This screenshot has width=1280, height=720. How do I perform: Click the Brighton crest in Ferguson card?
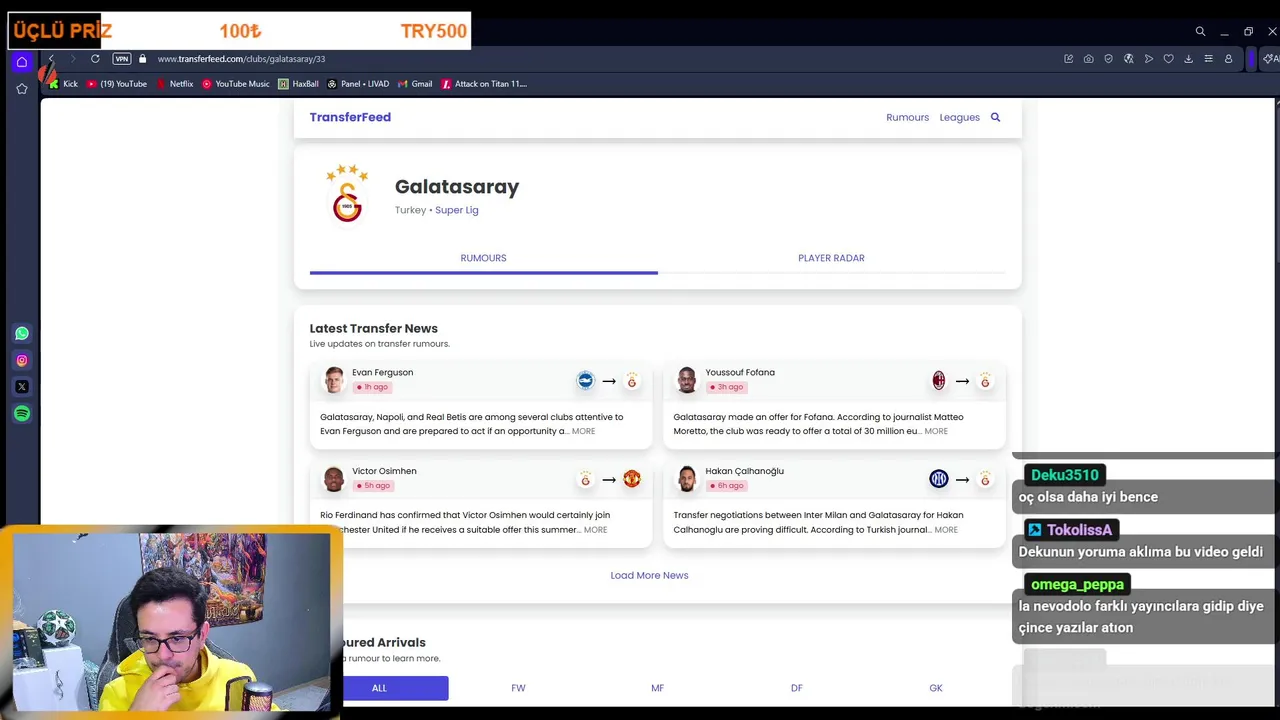pyautogui.click(x=585, y=380)
